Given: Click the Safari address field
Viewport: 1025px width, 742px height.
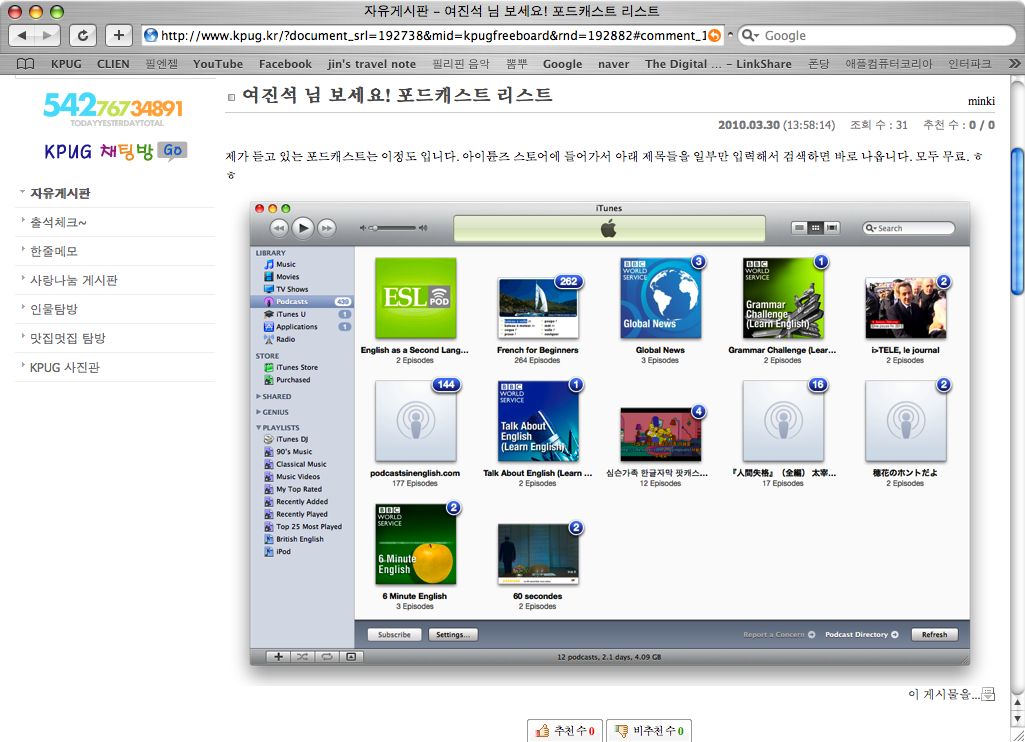Looking at the screenshot, I should [431, 35].
